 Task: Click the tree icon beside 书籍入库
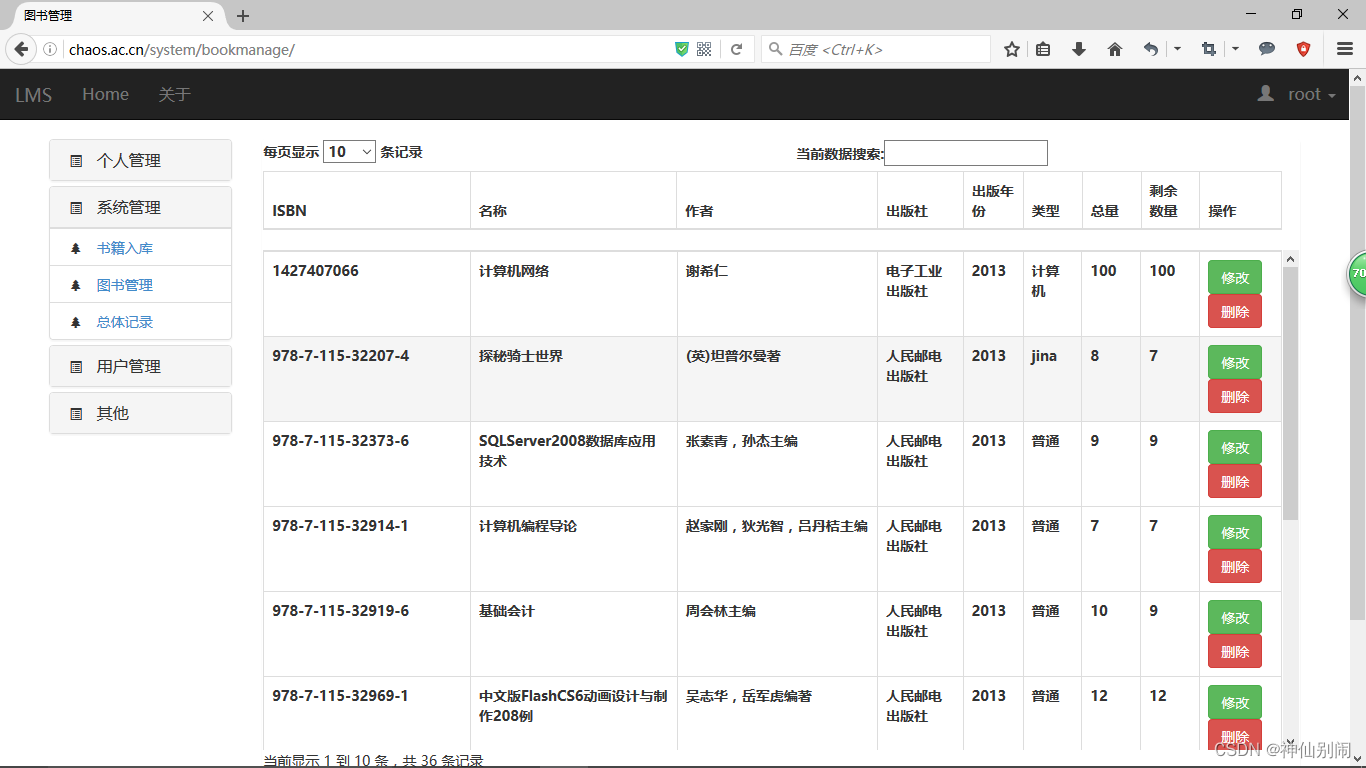coord(76,249)
